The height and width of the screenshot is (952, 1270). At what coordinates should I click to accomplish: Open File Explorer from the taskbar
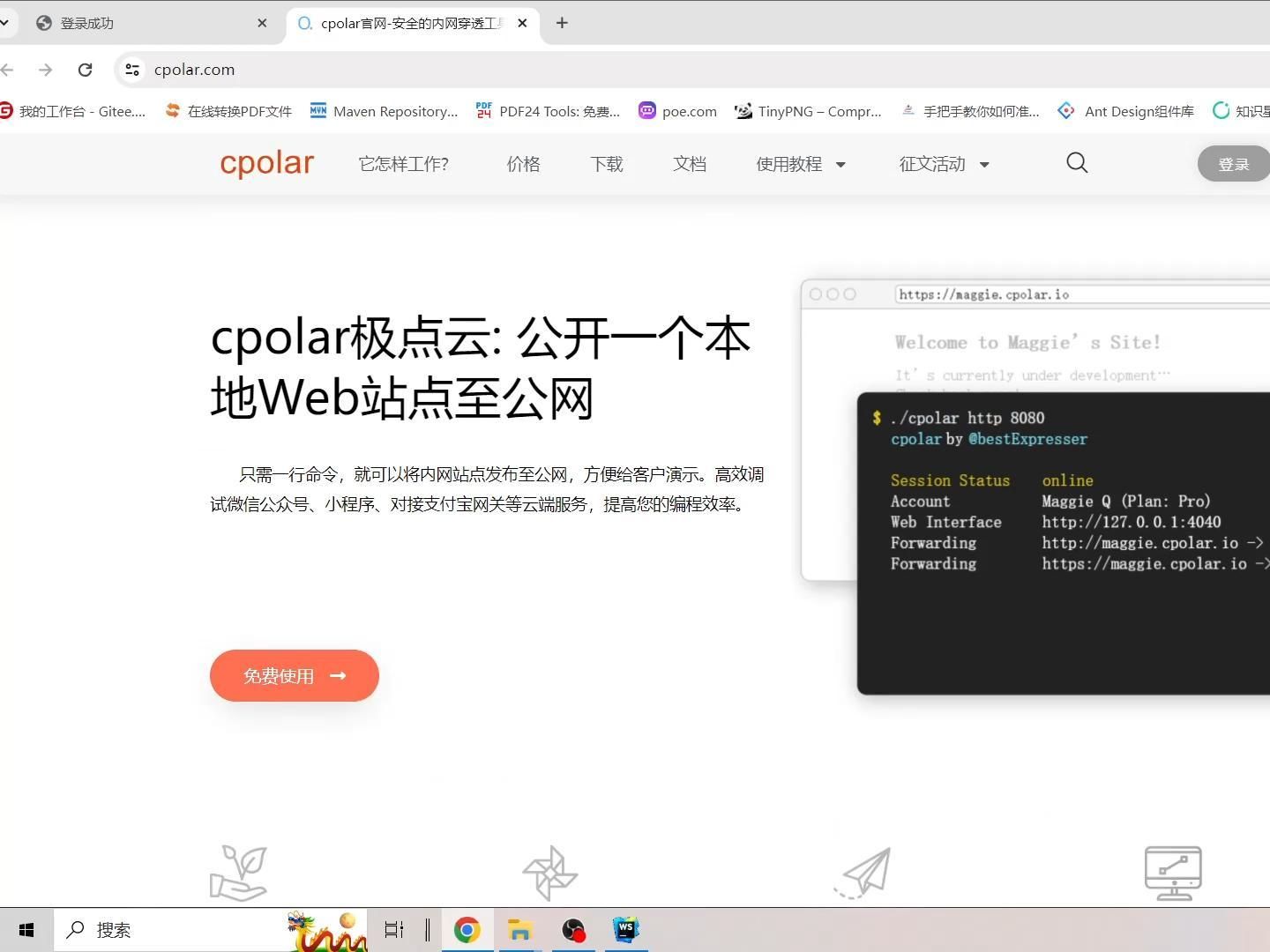520,930
